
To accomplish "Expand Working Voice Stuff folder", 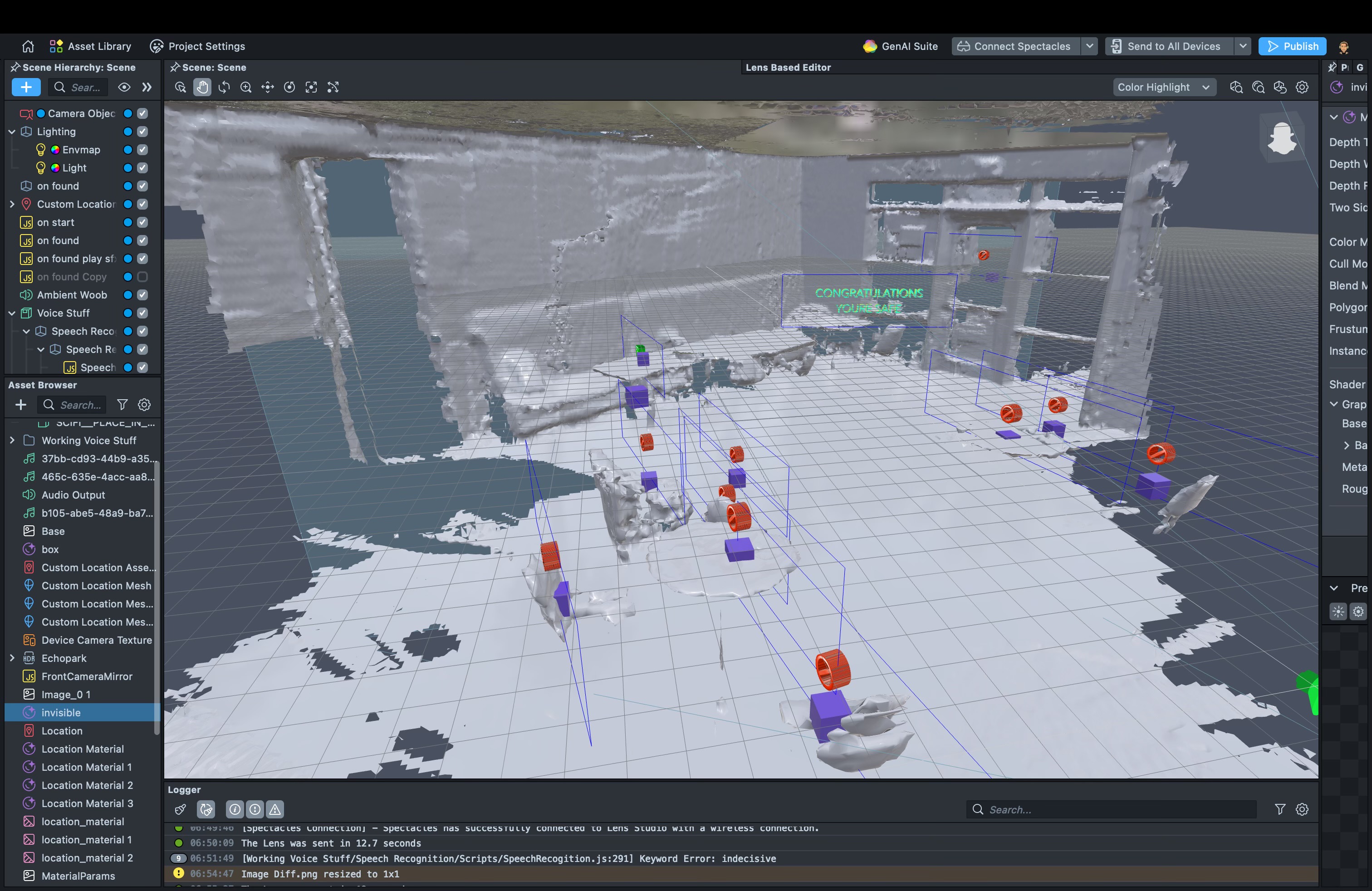I will click(12, 441).
